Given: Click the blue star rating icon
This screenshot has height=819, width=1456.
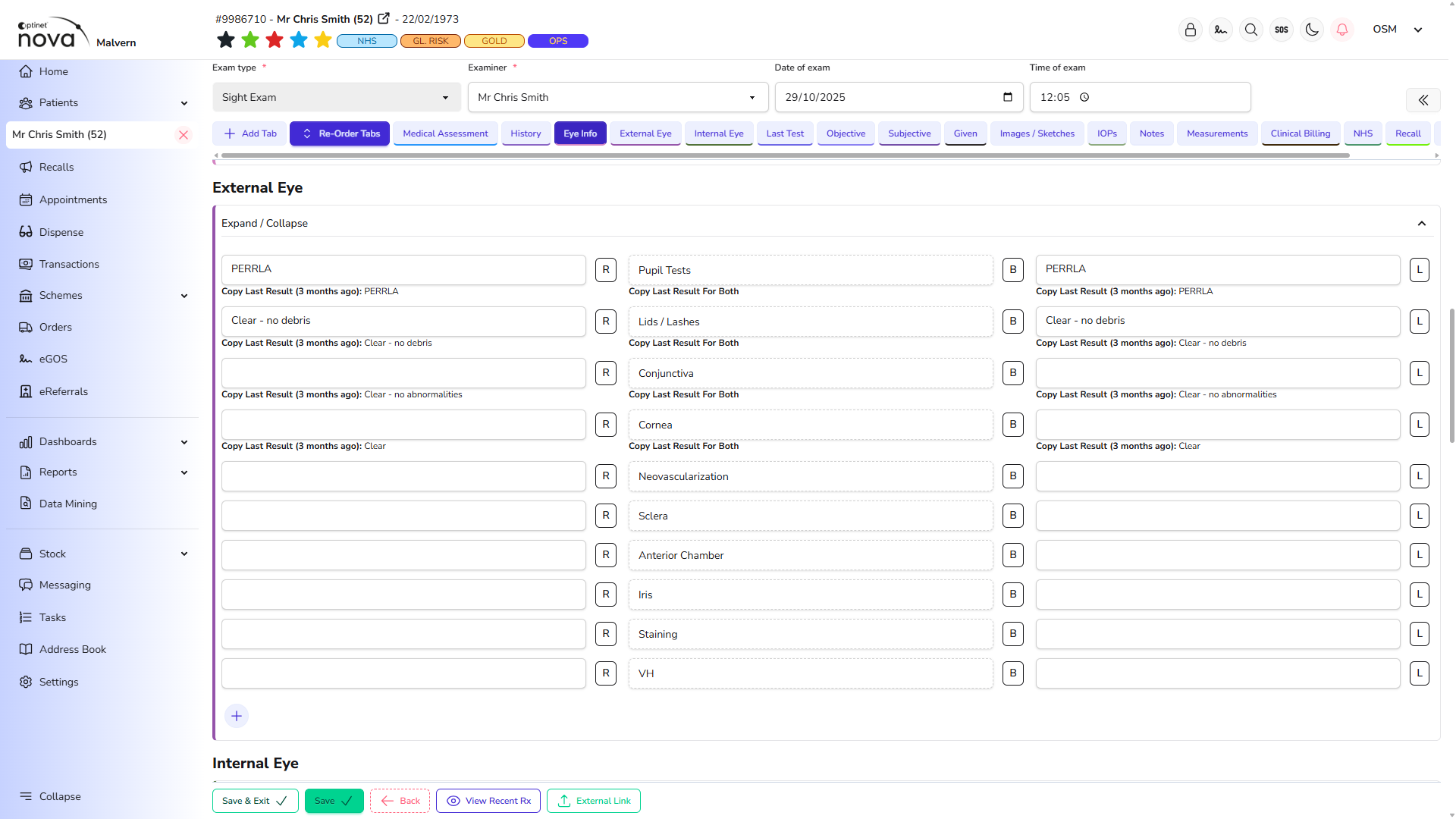Looking at the screenshot, I should click(x=299, y=40).
